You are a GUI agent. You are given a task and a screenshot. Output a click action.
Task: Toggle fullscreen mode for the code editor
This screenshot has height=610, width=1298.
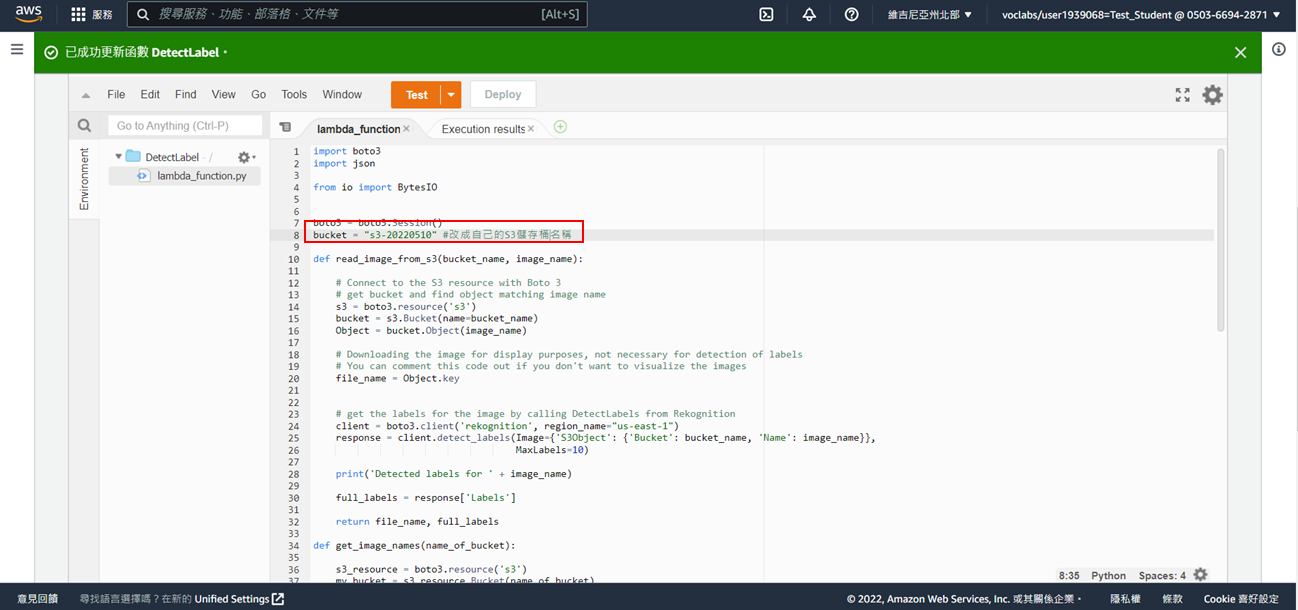pyautogui.click(x=1182, y=95)
